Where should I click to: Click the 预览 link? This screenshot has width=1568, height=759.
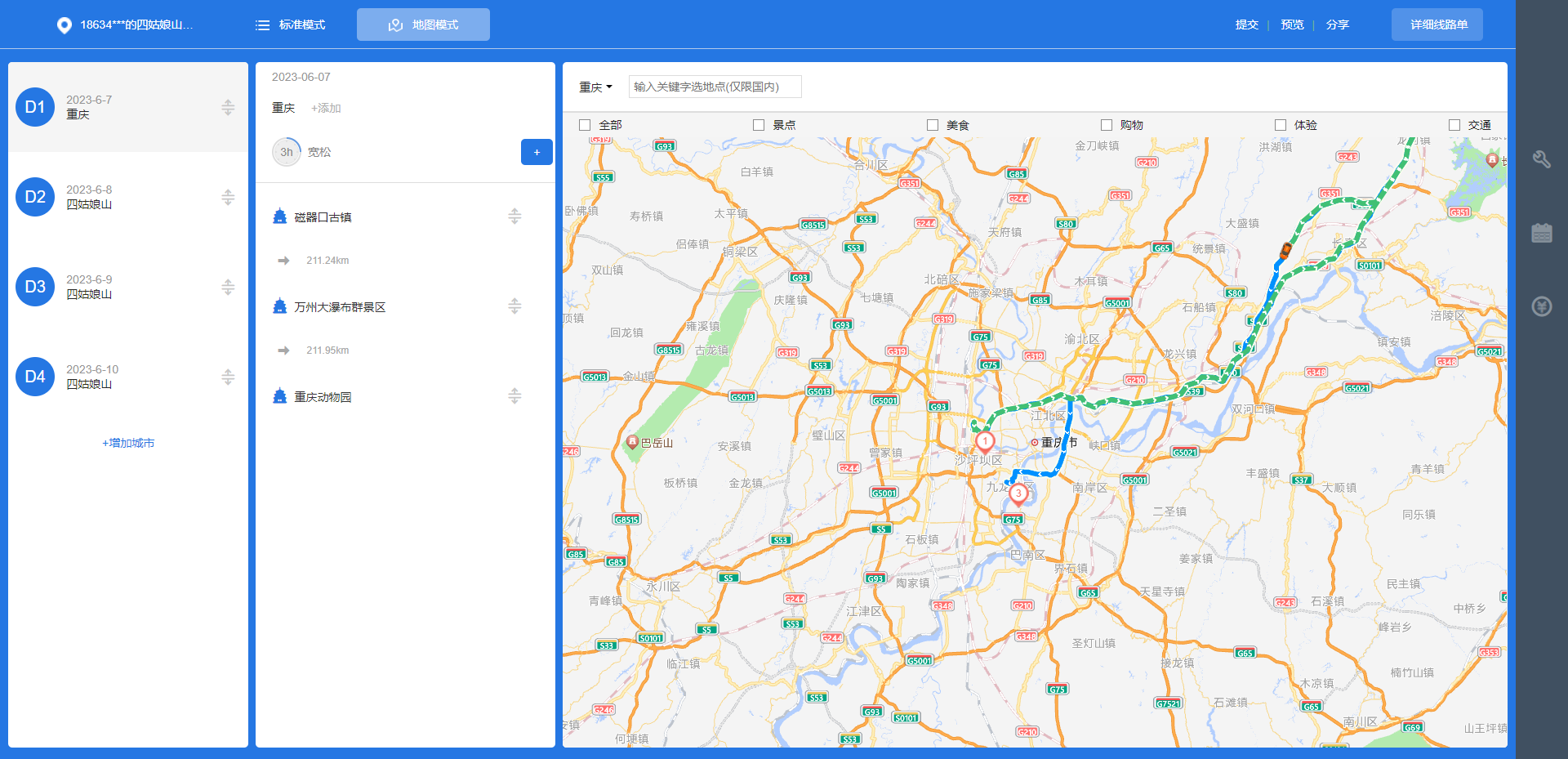click(x=1292, y=25)
